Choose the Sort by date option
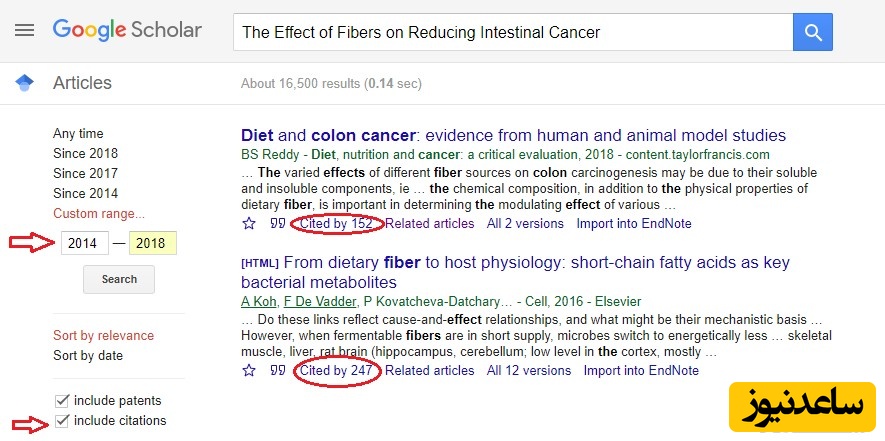885x441 pixels. (88, 355)
